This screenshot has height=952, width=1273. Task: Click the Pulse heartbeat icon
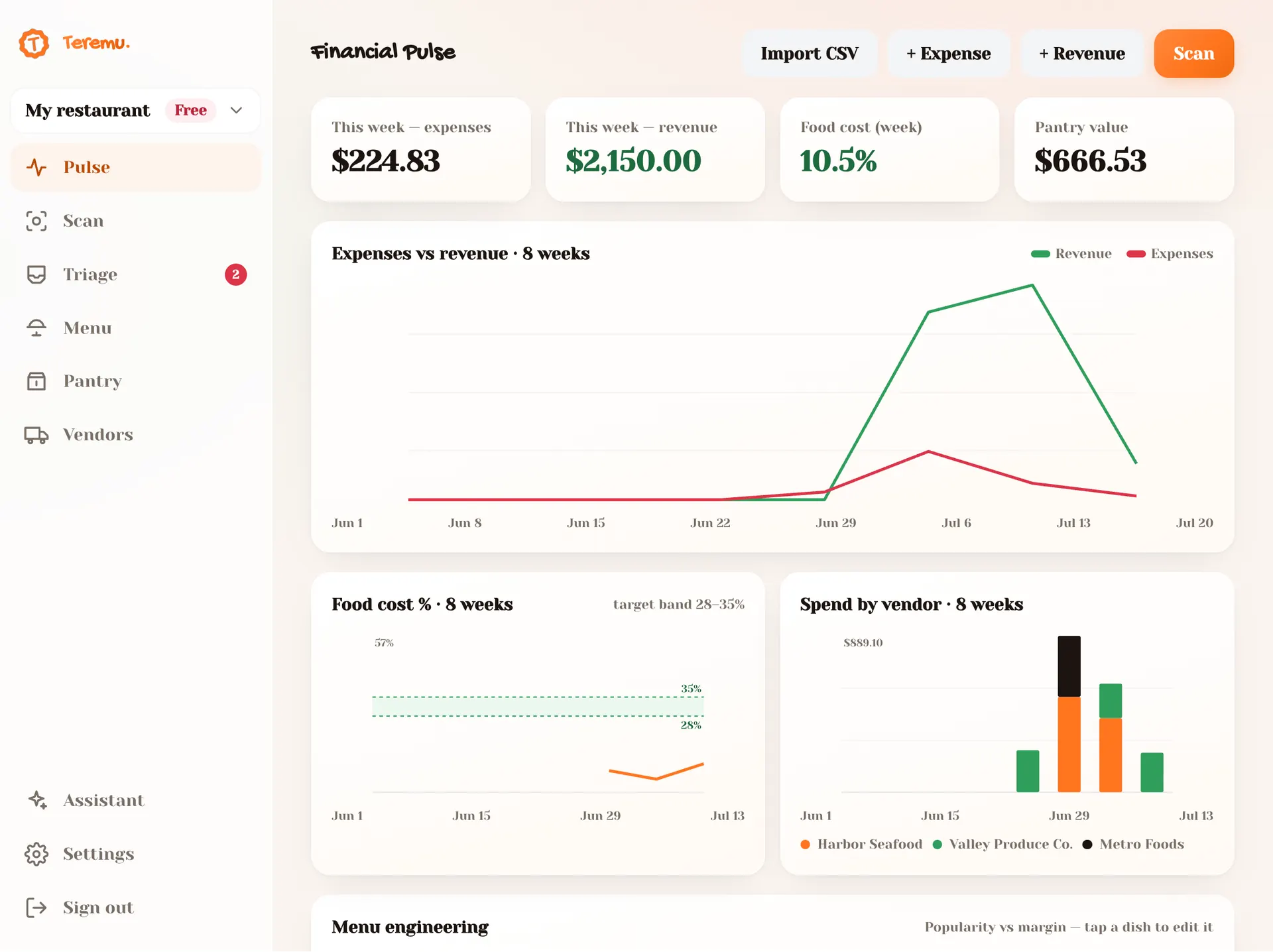pos(36,167)
